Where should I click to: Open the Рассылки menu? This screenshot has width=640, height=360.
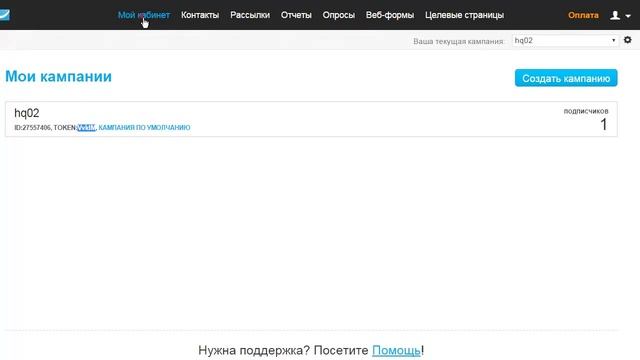click(x=250, y=15)
